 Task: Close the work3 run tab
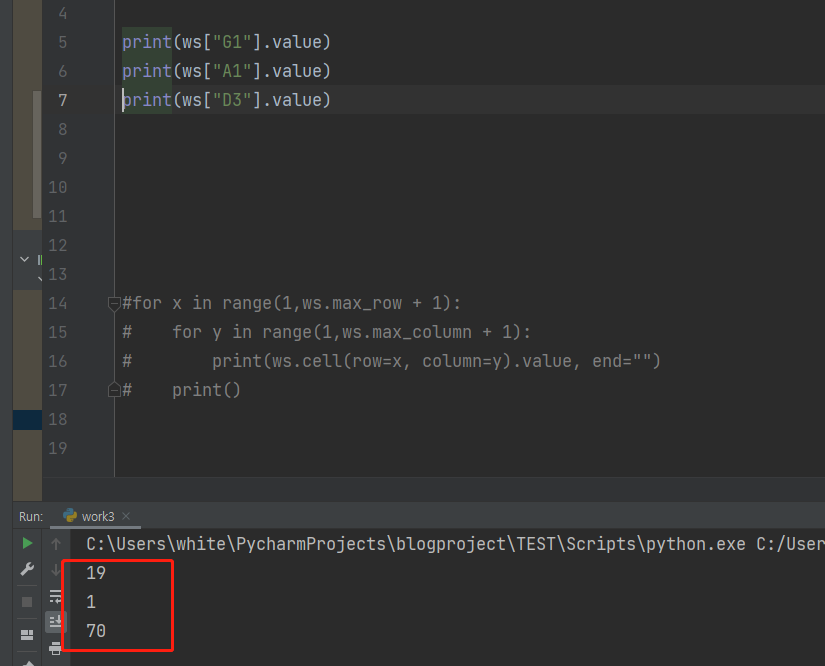pos(126,516)
